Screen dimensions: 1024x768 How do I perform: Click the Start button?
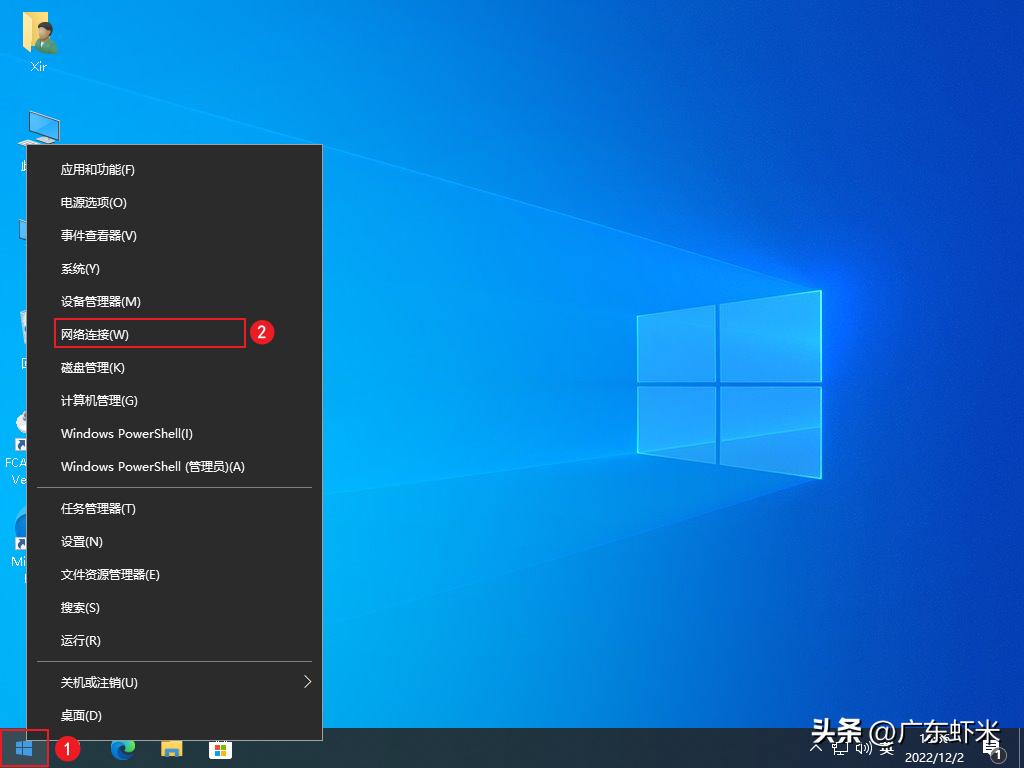coord(22,748)
